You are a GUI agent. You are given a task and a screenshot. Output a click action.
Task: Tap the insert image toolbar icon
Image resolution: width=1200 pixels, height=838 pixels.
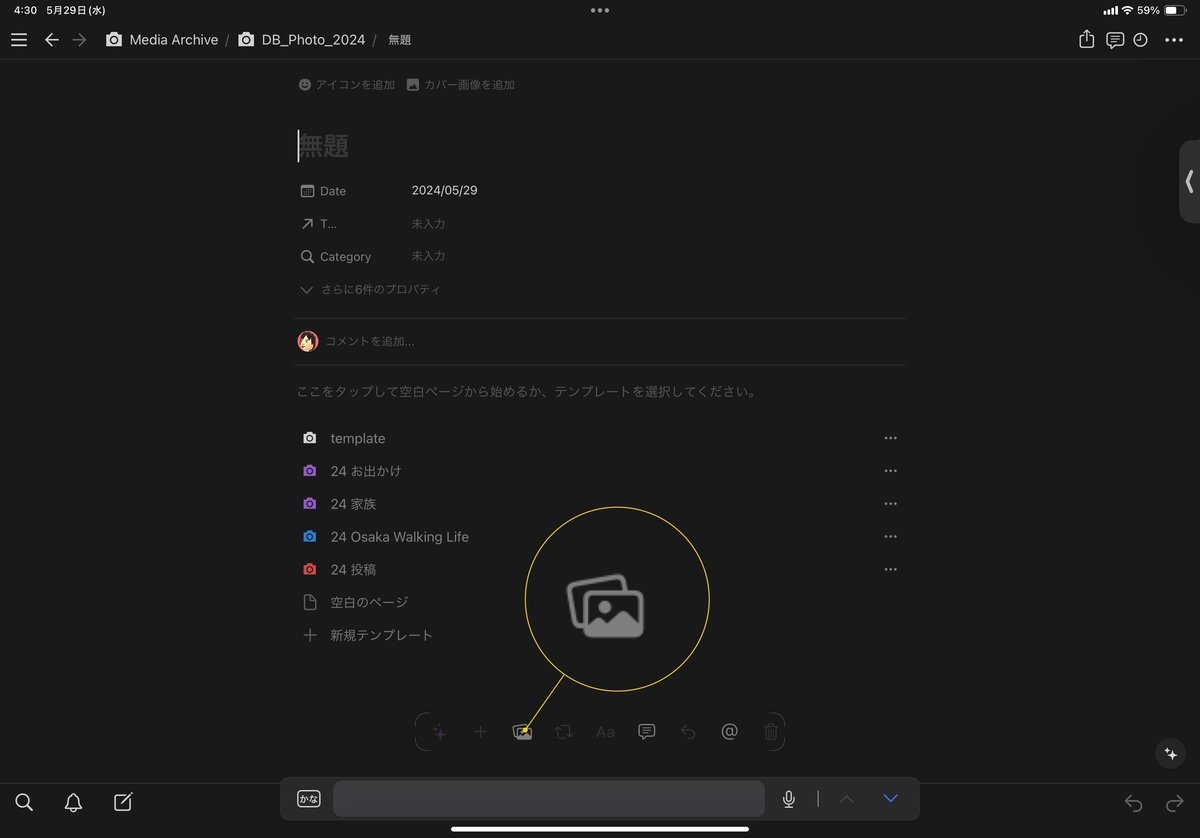coord(522,732)
